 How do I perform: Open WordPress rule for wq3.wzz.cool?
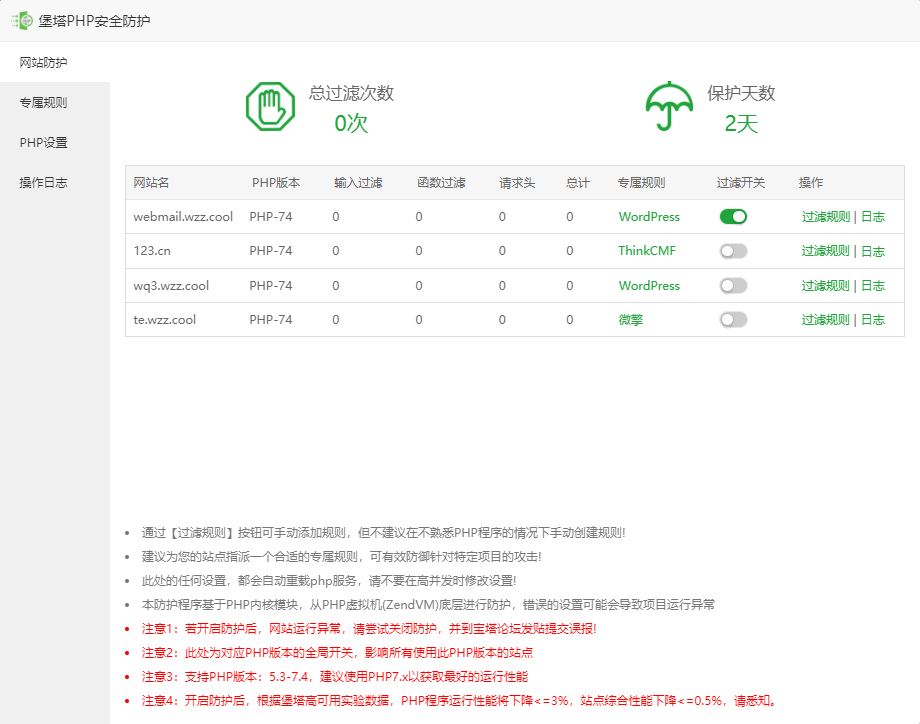coord(649,286)
